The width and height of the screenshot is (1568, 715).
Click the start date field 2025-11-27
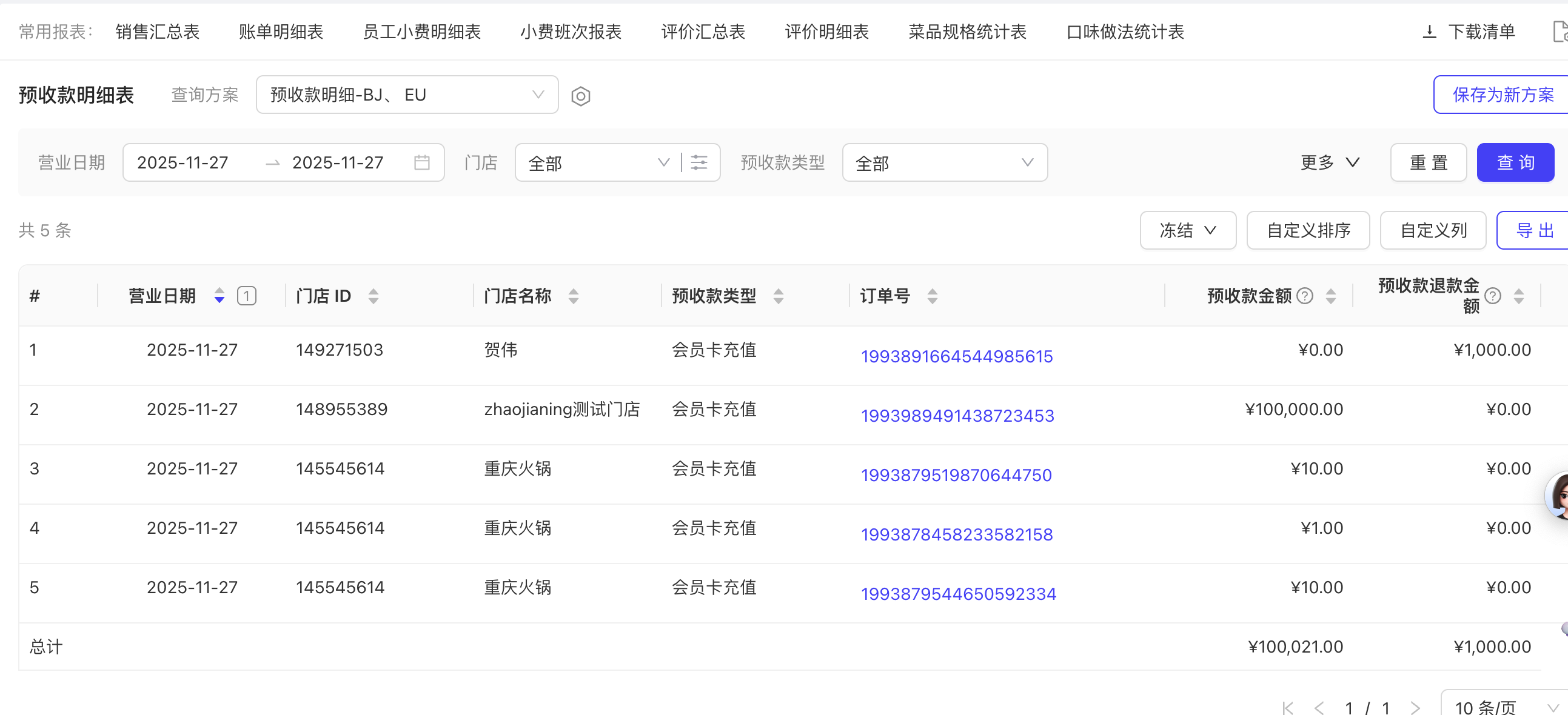(183, 162)
